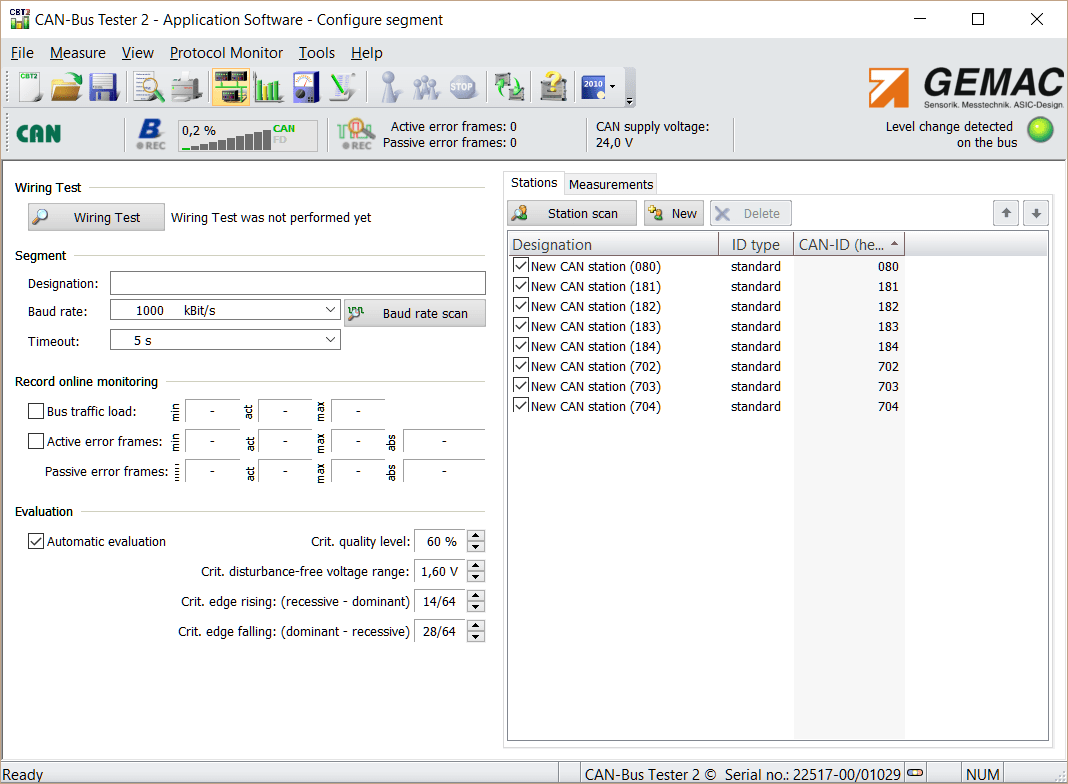Click the analog meter toolbar icon

tap(305, 87)
